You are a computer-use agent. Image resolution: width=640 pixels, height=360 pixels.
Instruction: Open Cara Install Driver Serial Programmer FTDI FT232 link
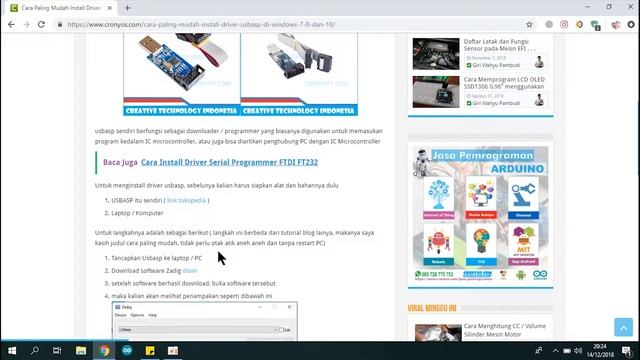229,162
